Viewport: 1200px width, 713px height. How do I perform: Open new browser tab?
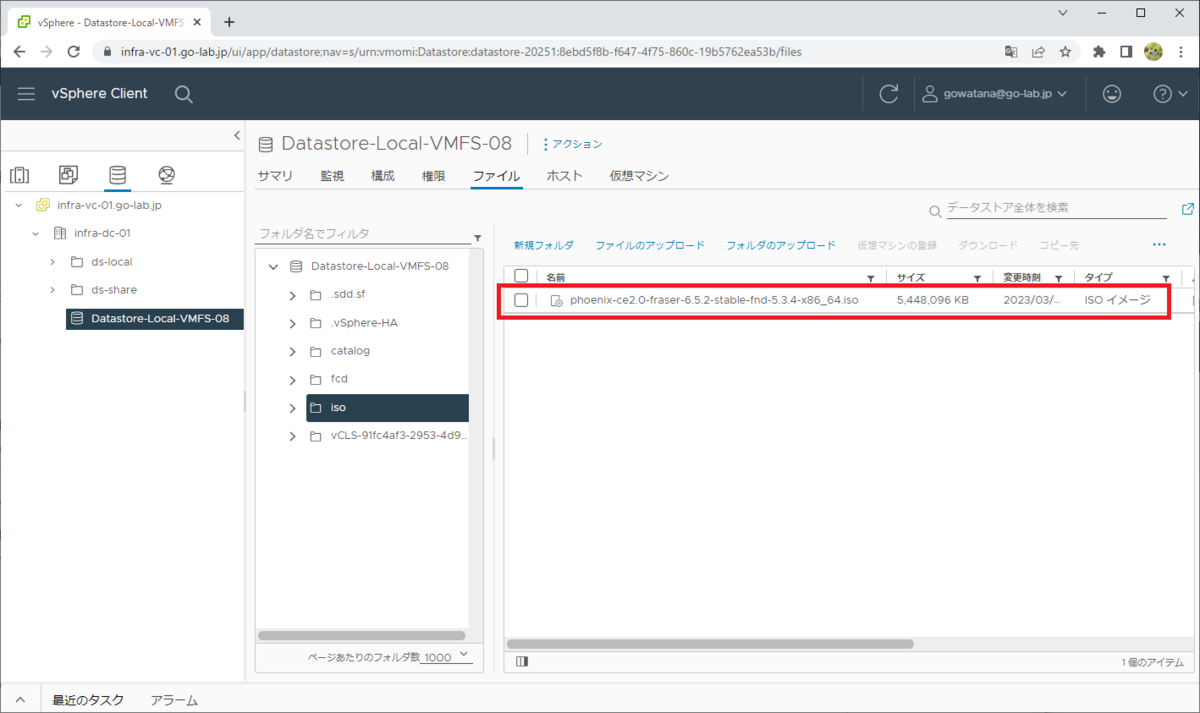click(229, 21)
